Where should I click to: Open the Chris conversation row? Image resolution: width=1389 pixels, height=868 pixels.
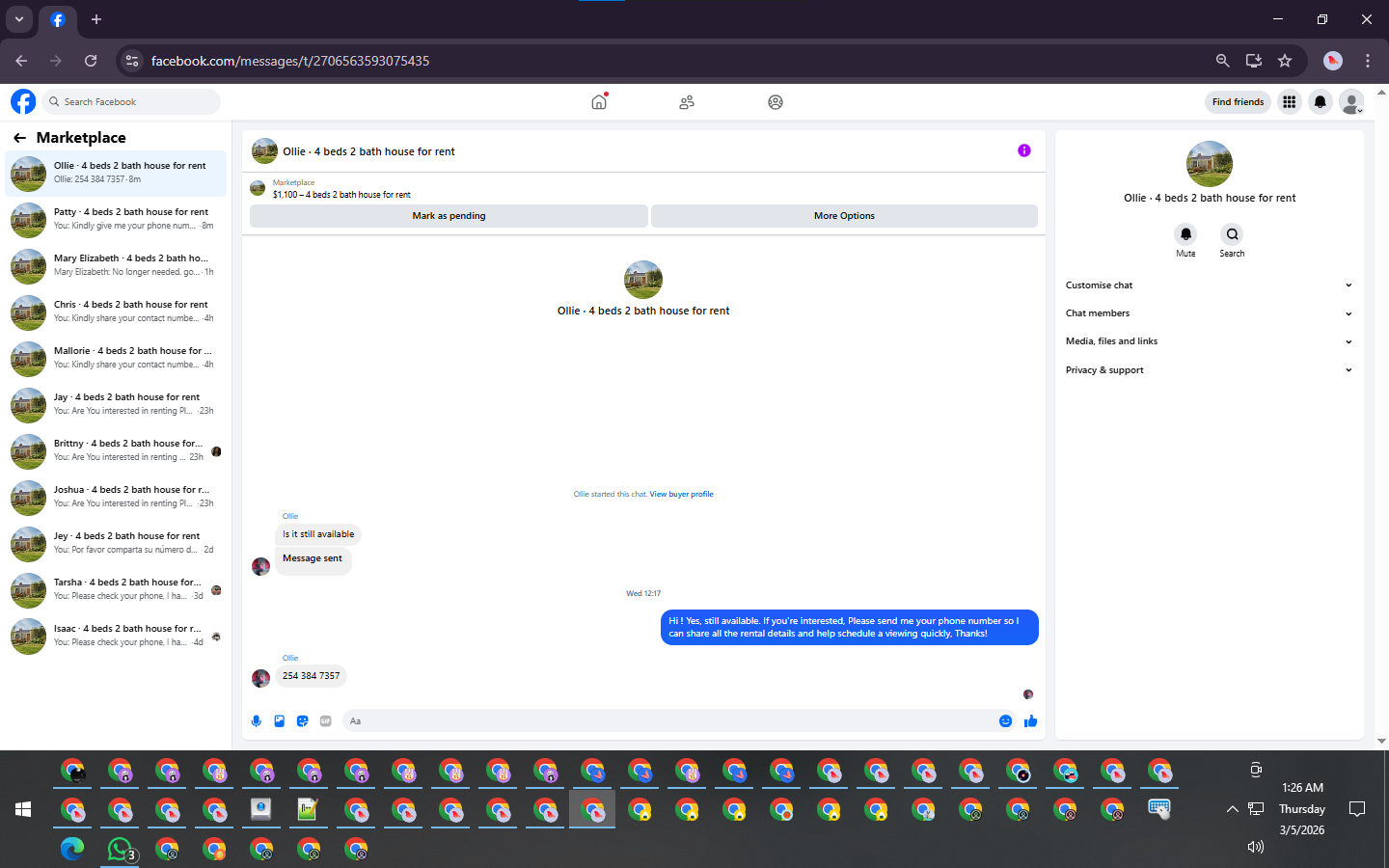tap(116, 312)
